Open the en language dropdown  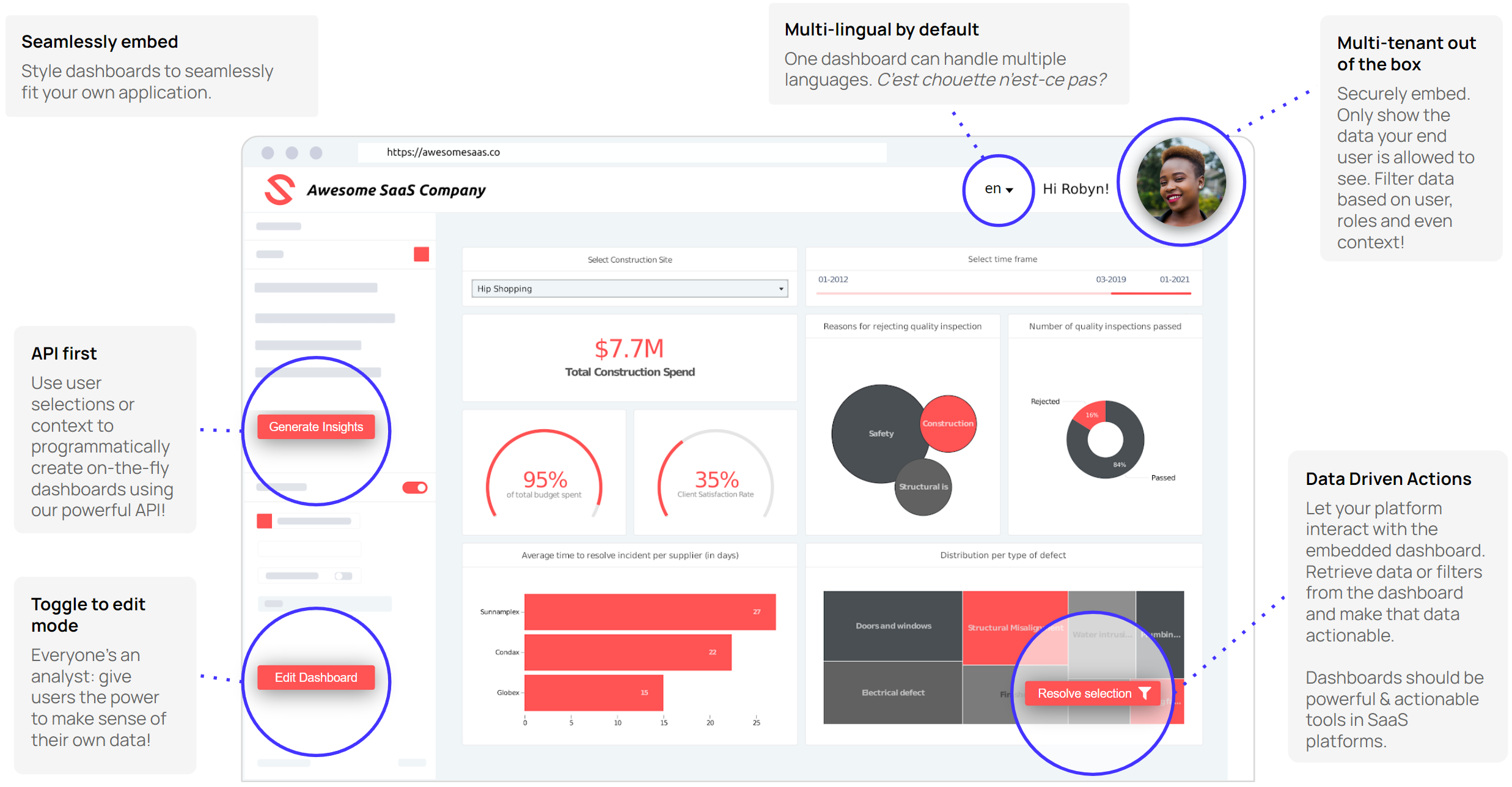pos(999,189)
